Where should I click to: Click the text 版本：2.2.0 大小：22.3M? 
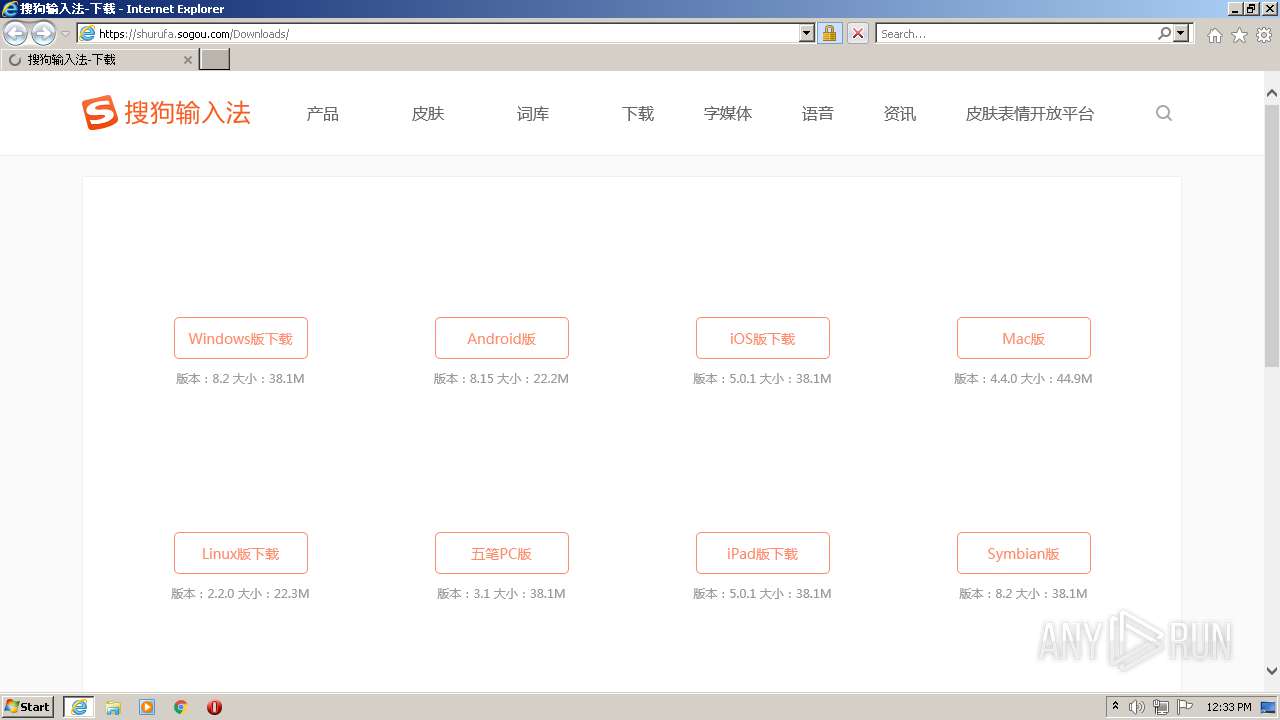coord(240,594)
